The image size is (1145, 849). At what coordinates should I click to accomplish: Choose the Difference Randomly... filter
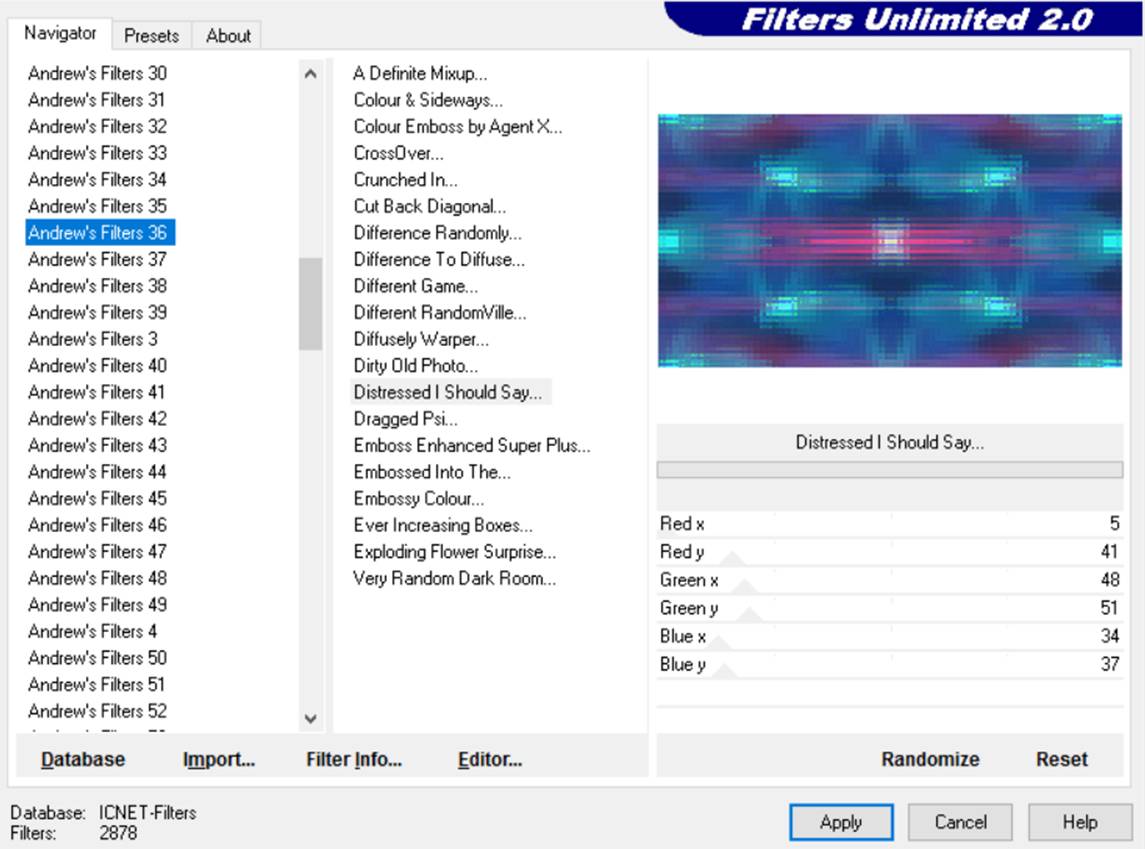(437, 233)
